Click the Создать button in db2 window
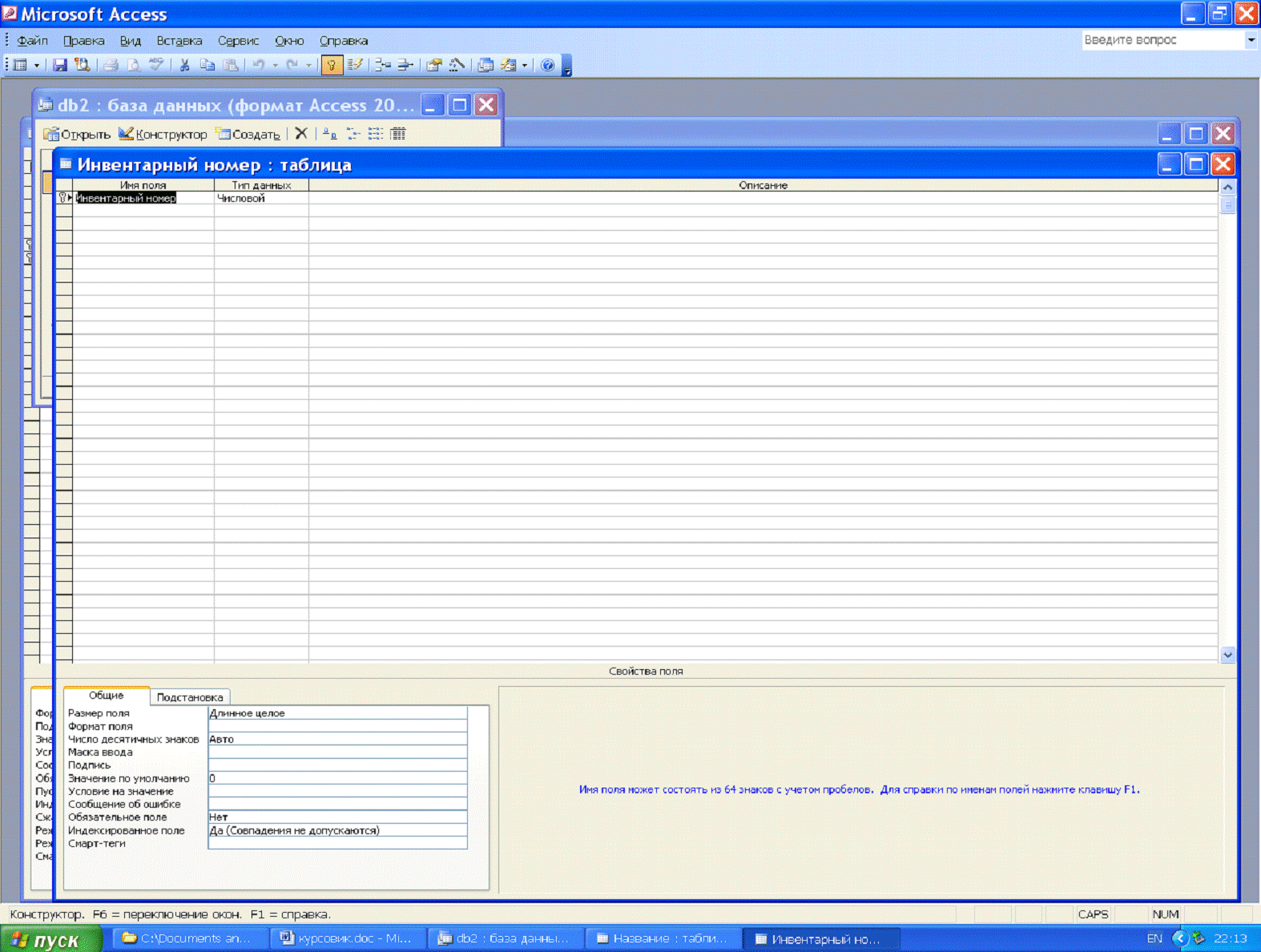Image resolution: width=1261 pixels, height=952 pixels. click(x=248, y=134)
